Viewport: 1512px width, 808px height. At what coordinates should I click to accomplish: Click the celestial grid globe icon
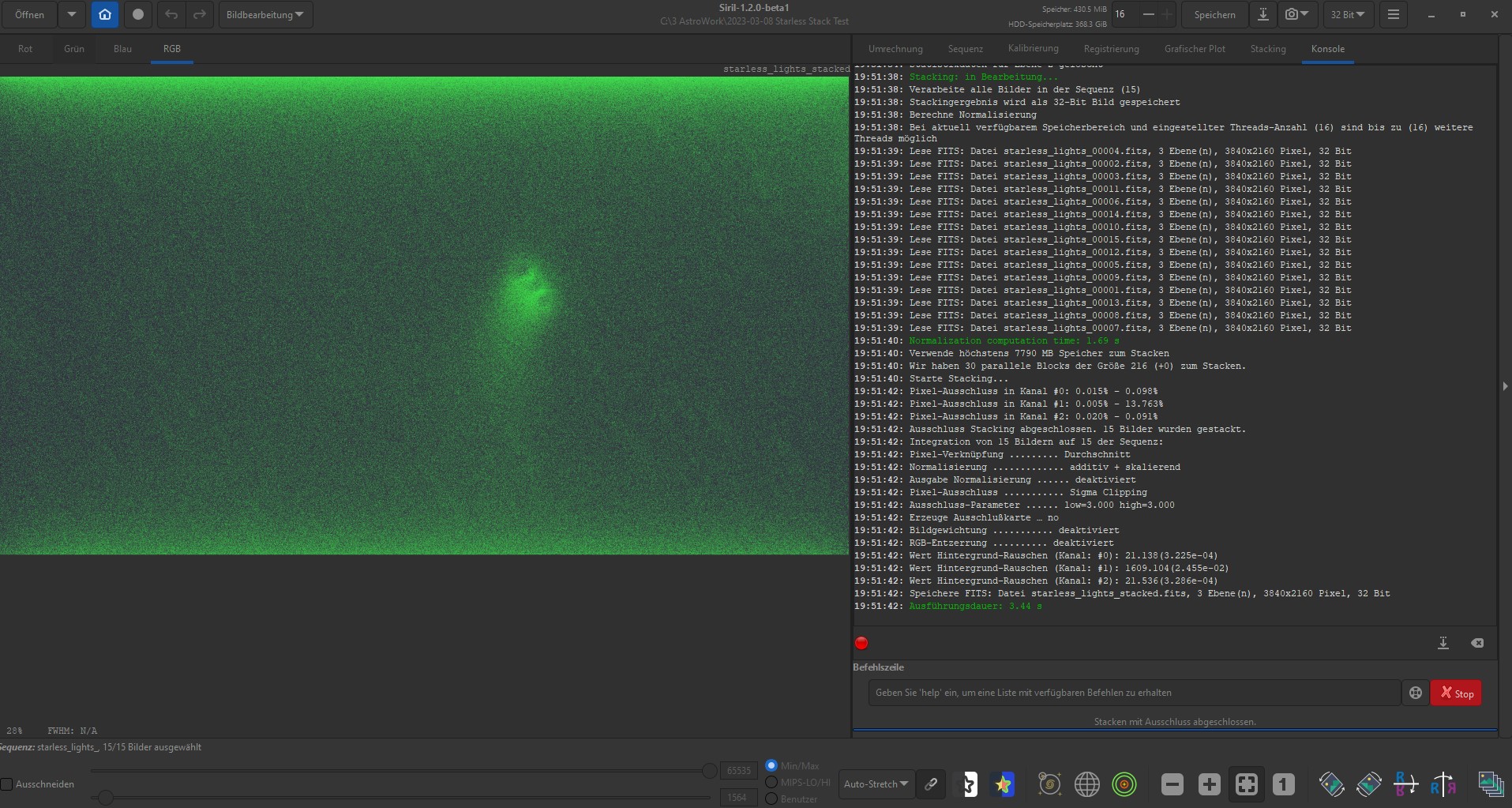[x=1086, y=784]
